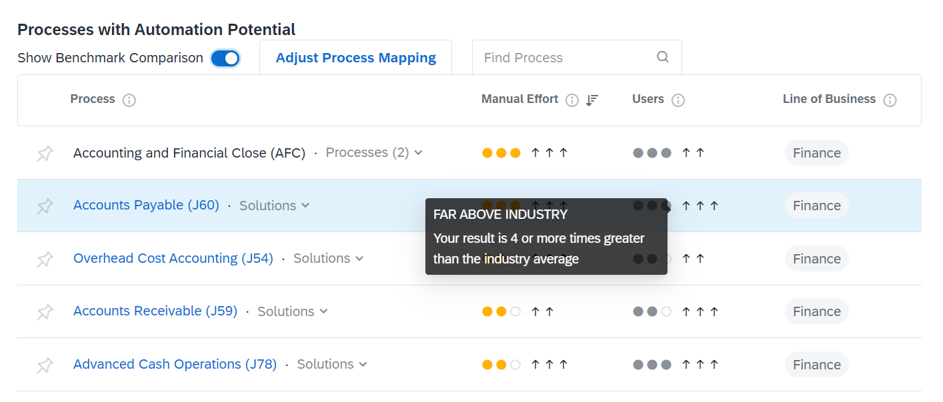Open Accounts Payable (J60) link
The height and width of the screenshot is (402, 943).
click(x=146, y=205)
